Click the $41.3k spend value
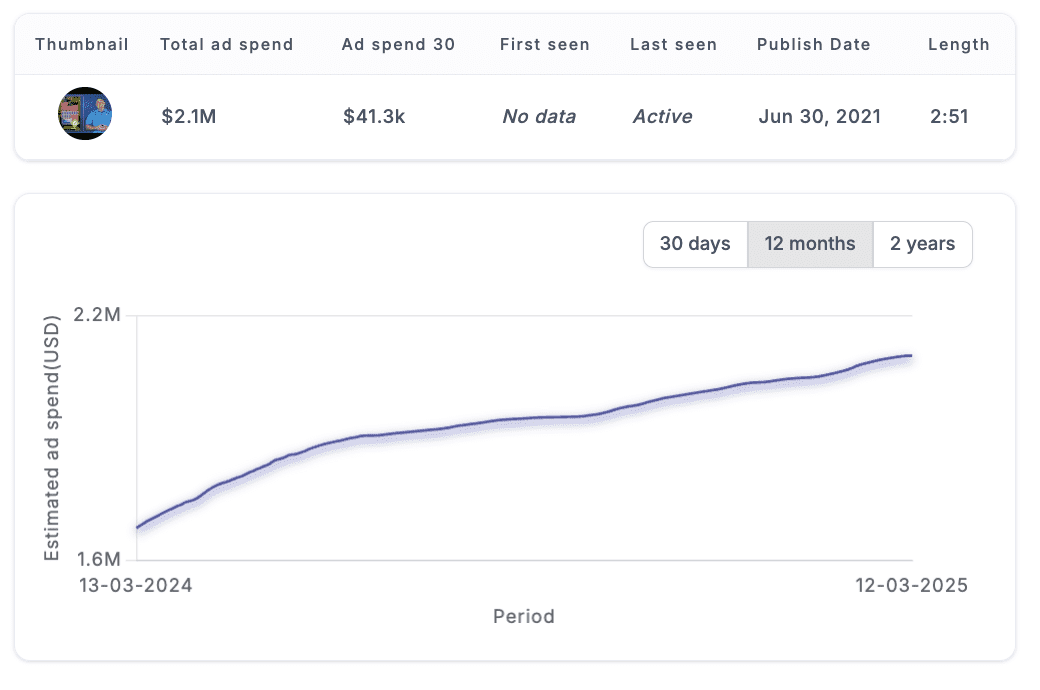 pyautogui.click(x=374, y=116)
